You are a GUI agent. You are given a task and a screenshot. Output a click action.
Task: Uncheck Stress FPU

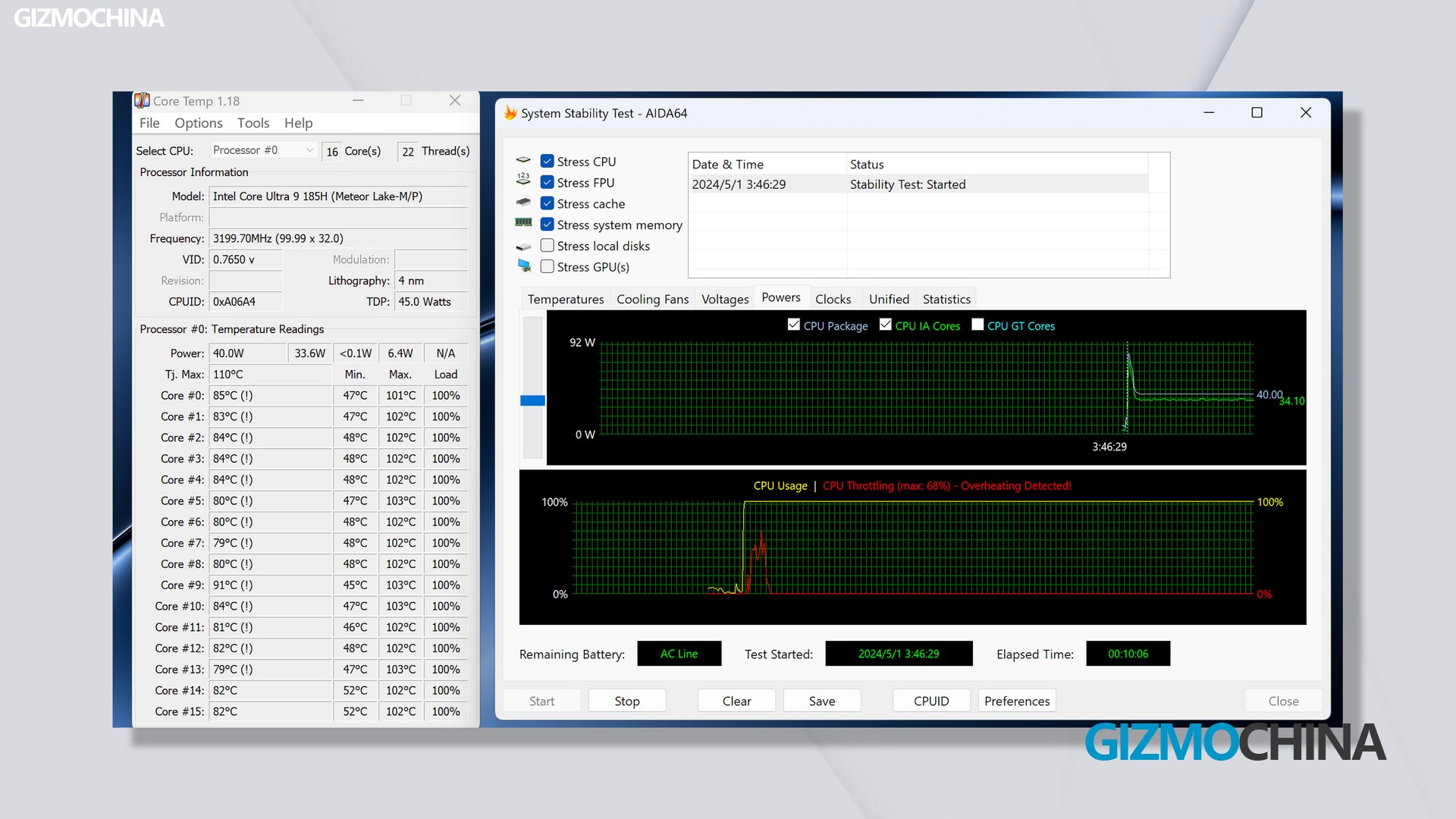coord(547,182)
